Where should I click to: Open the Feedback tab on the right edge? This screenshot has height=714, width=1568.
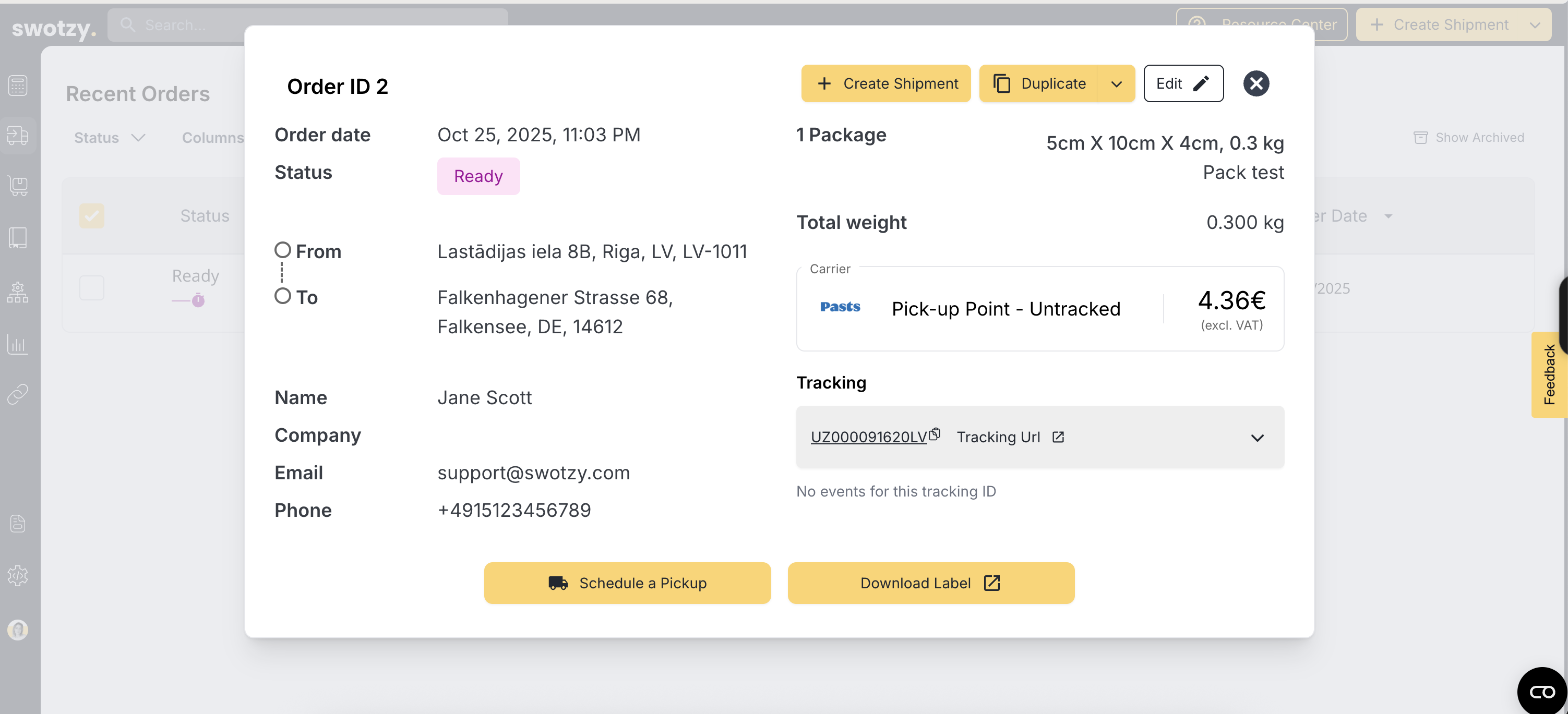tap(1550, 374)
